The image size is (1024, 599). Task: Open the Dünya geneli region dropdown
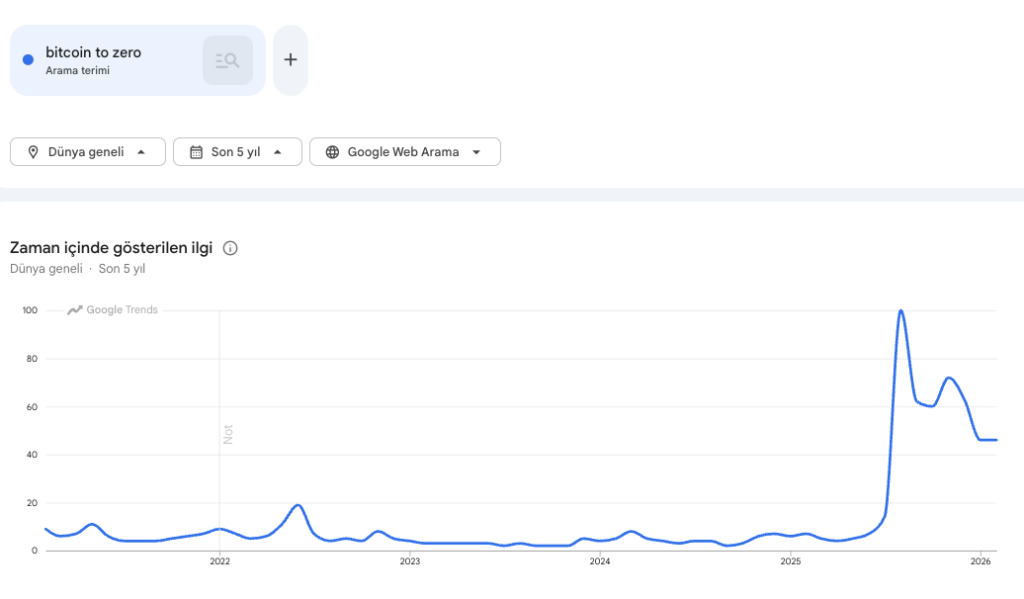click(x=88, y=152)
